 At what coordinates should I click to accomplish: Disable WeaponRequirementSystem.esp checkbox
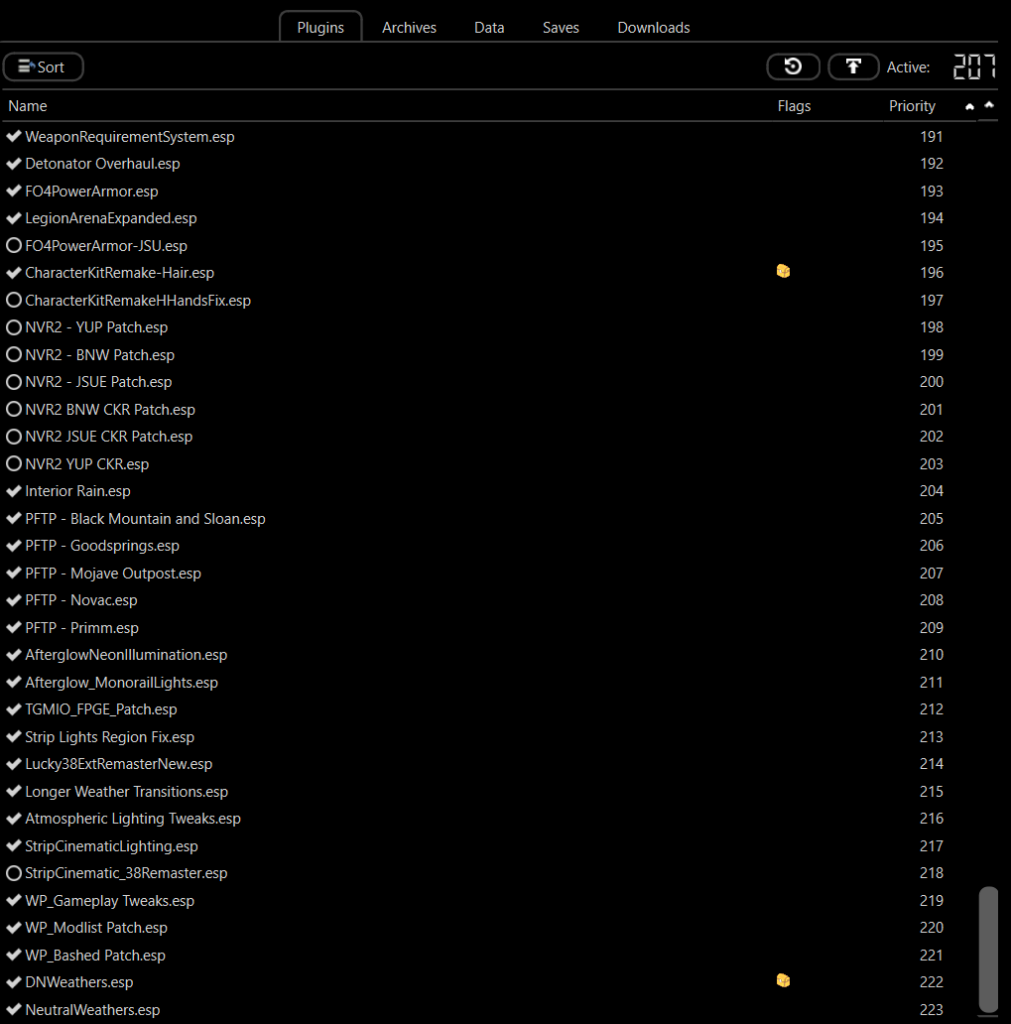click(x=14, y=136)
